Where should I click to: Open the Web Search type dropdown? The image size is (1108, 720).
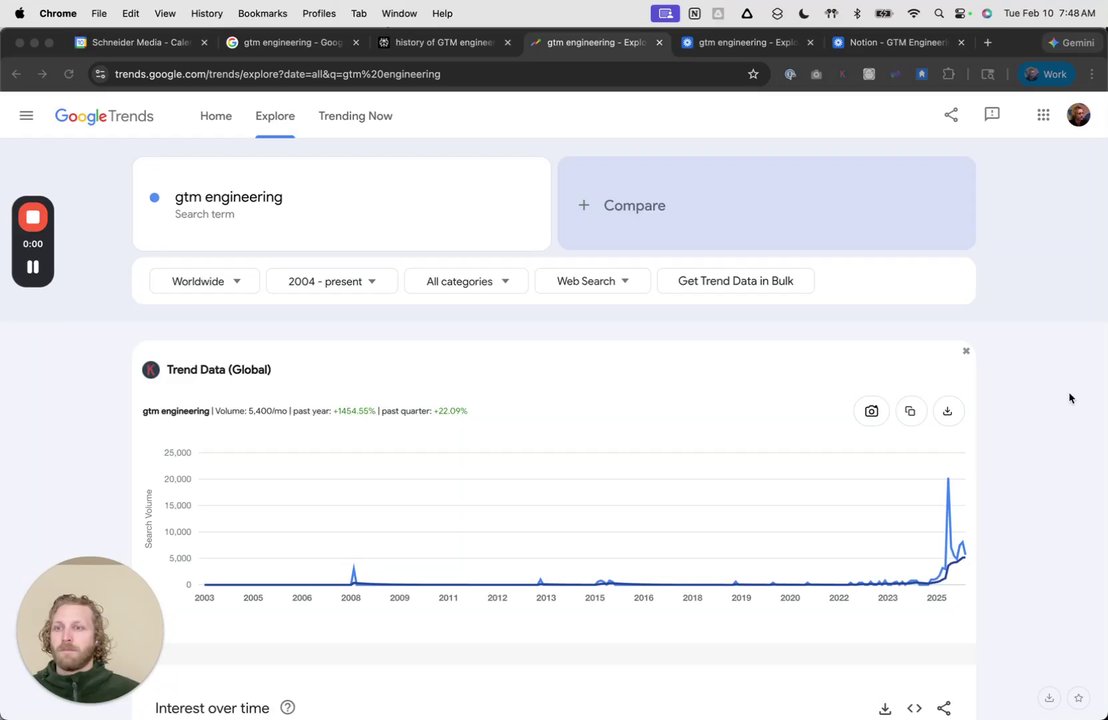coord(592,281)
